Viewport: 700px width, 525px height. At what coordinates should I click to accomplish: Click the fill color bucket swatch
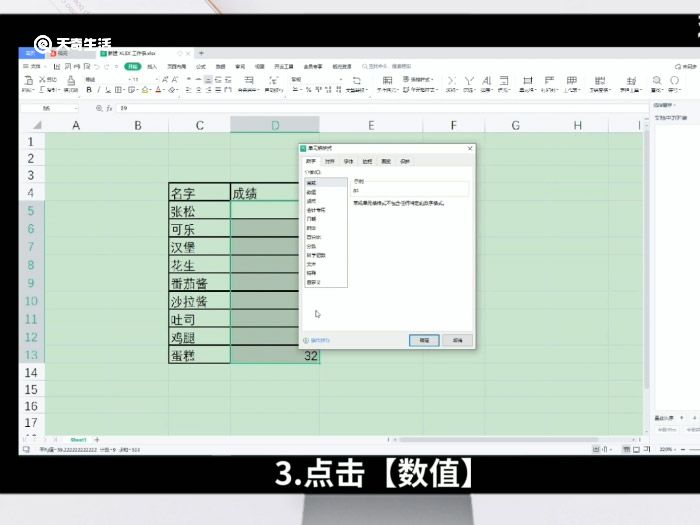(x=145, y=90)
